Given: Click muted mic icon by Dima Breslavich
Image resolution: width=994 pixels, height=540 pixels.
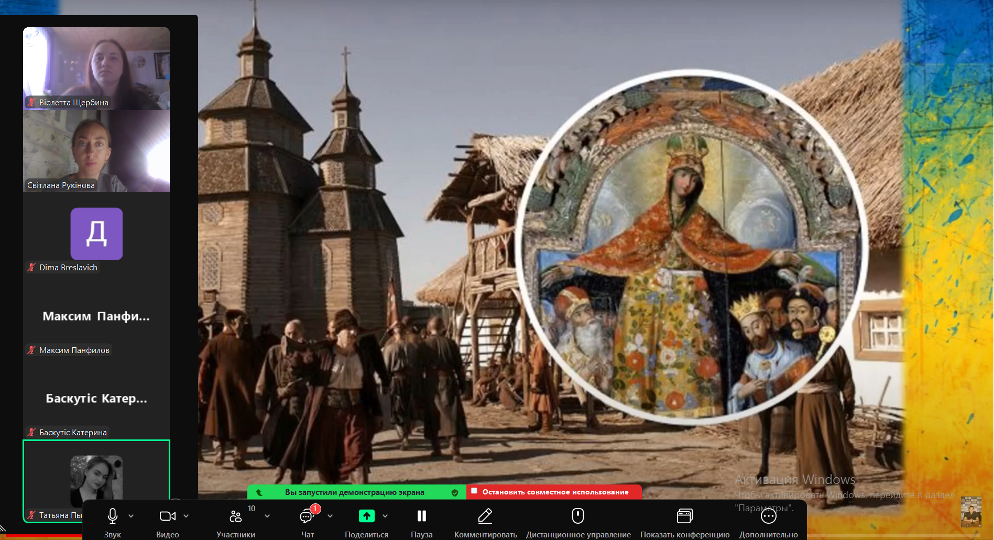Looking at the screenshot, I should point(30,267).
